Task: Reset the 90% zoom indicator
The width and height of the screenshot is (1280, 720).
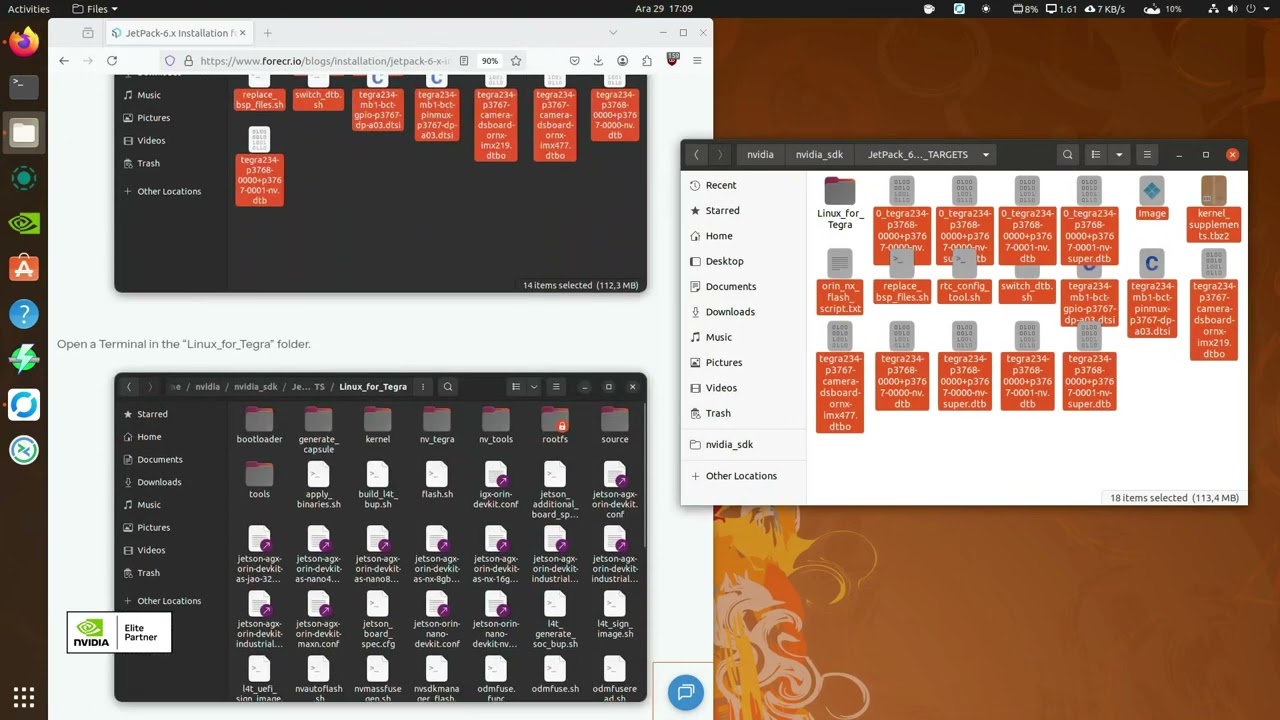Action: 490,61
